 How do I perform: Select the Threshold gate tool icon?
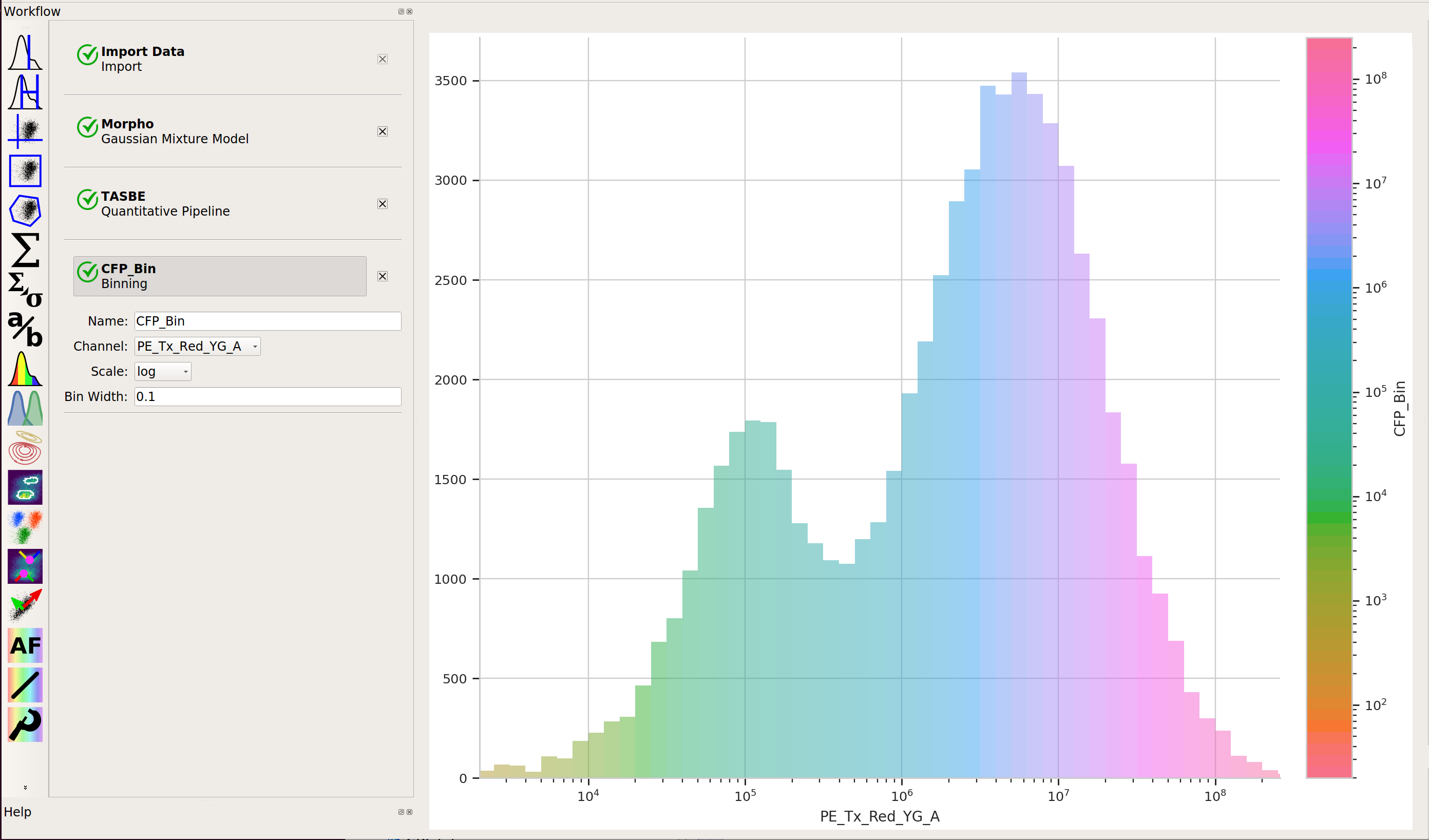tap(25, 52)
